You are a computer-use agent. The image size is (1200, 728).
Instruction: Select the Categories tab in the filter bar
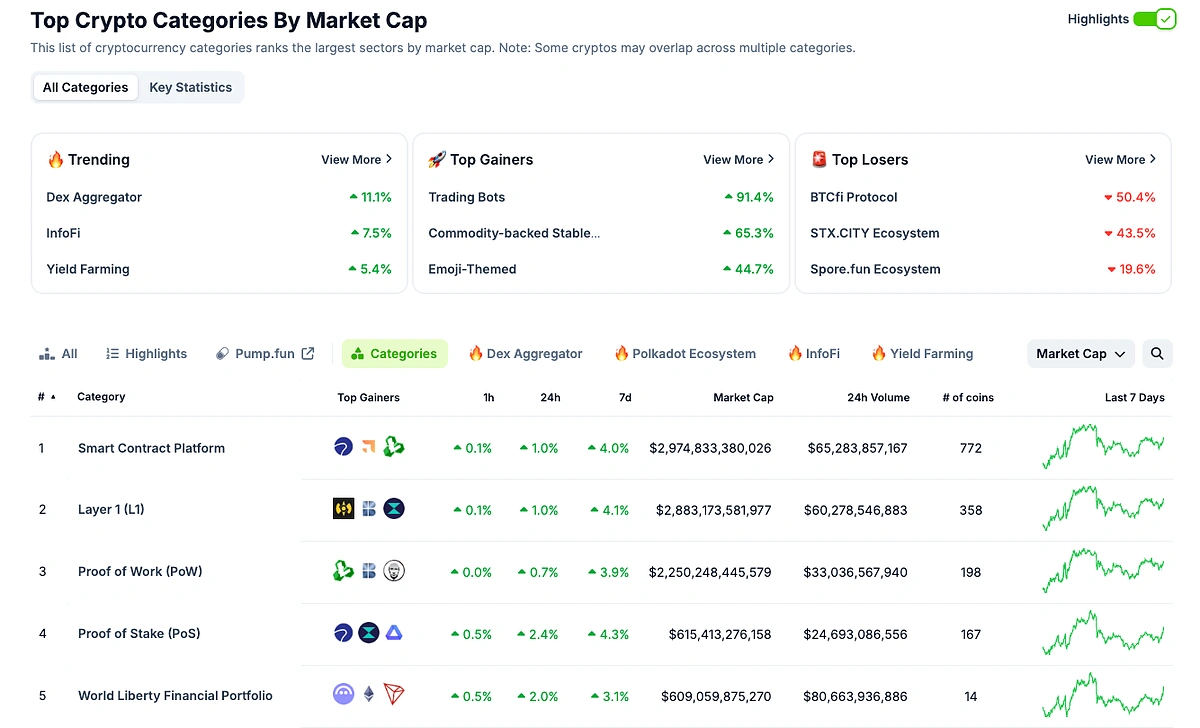(x=394, y=353)
